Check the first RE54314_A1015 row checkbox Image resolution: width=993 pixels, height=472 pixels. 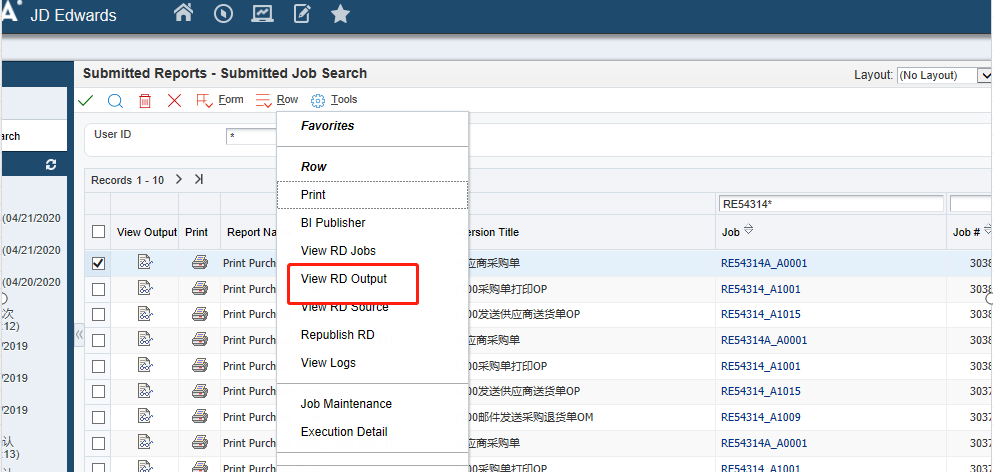98,314
